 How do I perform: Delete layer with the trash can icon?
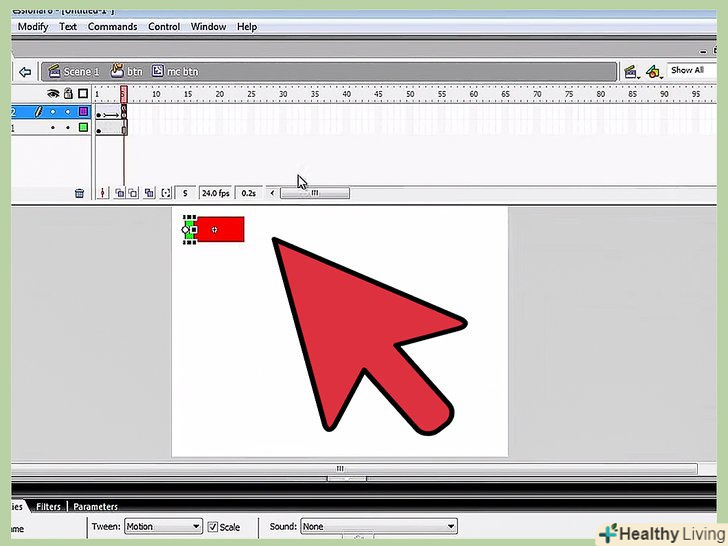pos(79,193)
